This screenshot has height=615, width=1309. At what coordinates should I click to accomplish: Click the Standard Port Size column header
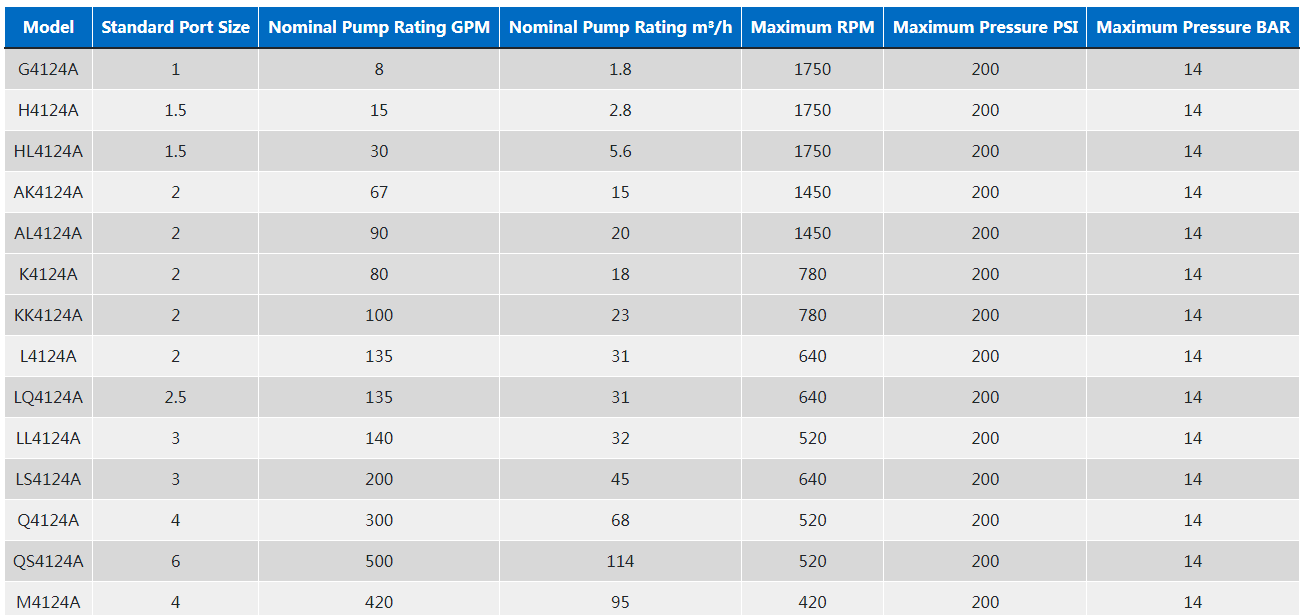pos(175,27)
